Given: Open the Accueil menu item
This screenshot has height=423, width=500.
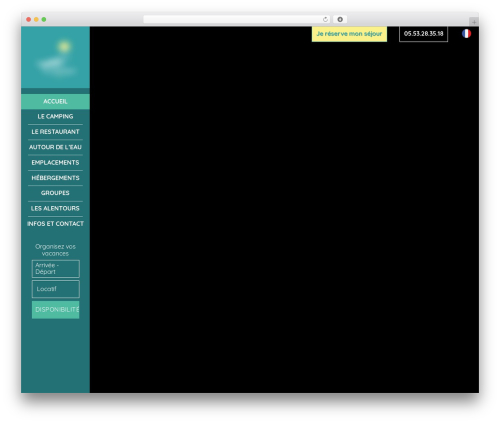Looking at the screenshot, I should click(x=55, y=101).
